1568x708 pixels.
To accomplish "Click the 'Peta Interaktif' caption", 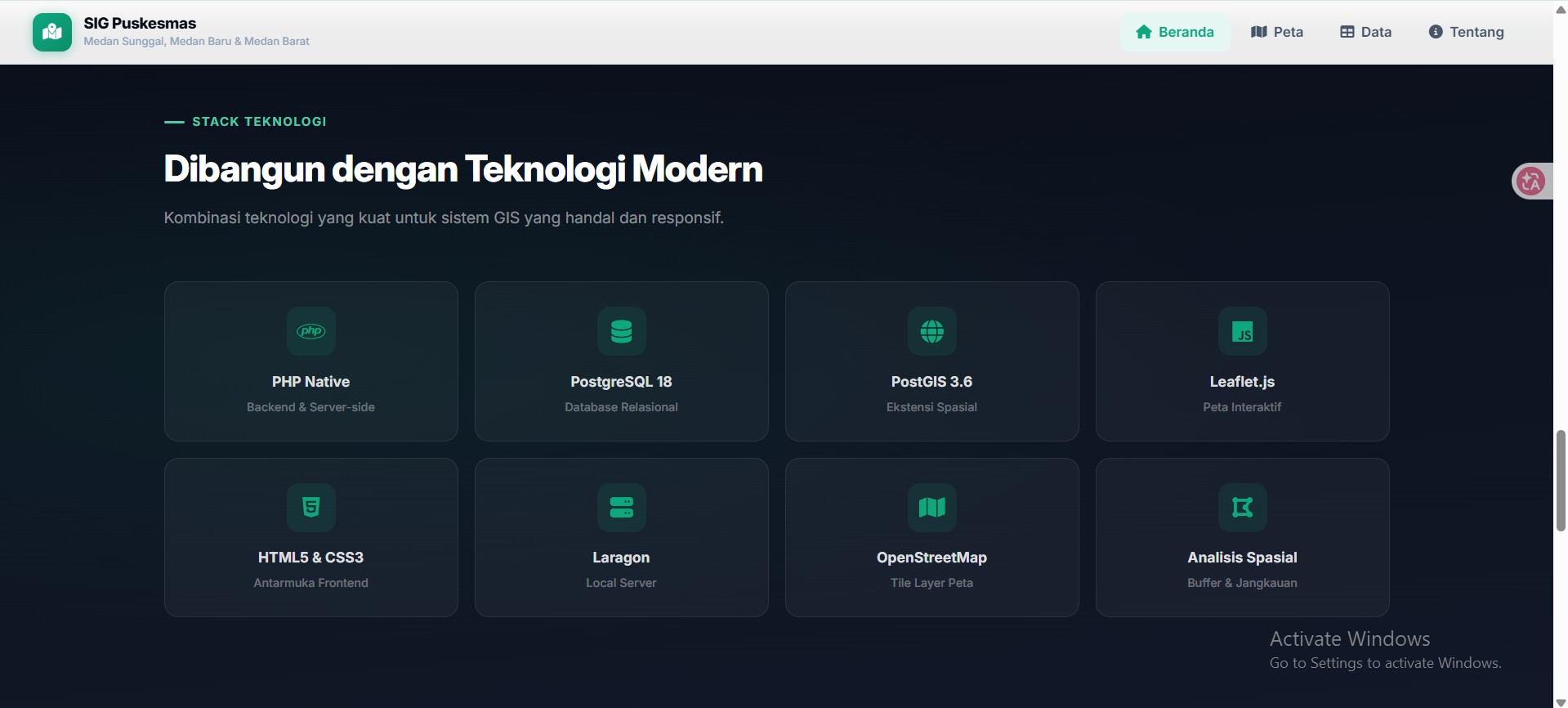I will coord(1242,407).
